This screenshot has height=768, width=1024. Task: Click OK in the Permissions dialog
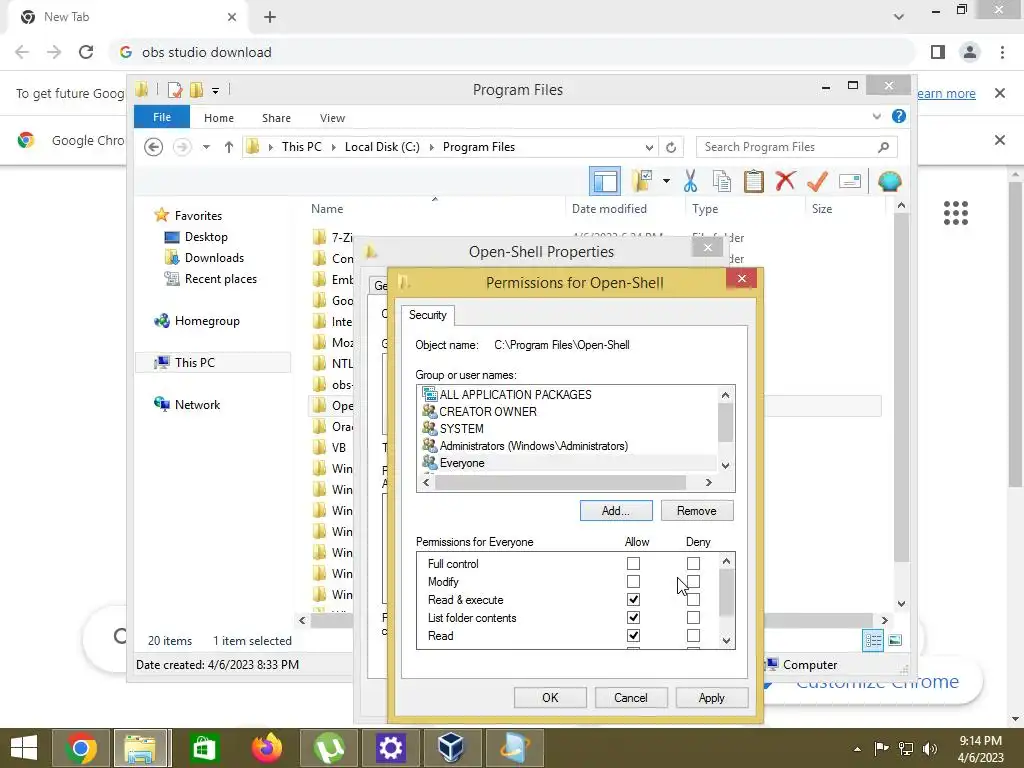point(550,697)
